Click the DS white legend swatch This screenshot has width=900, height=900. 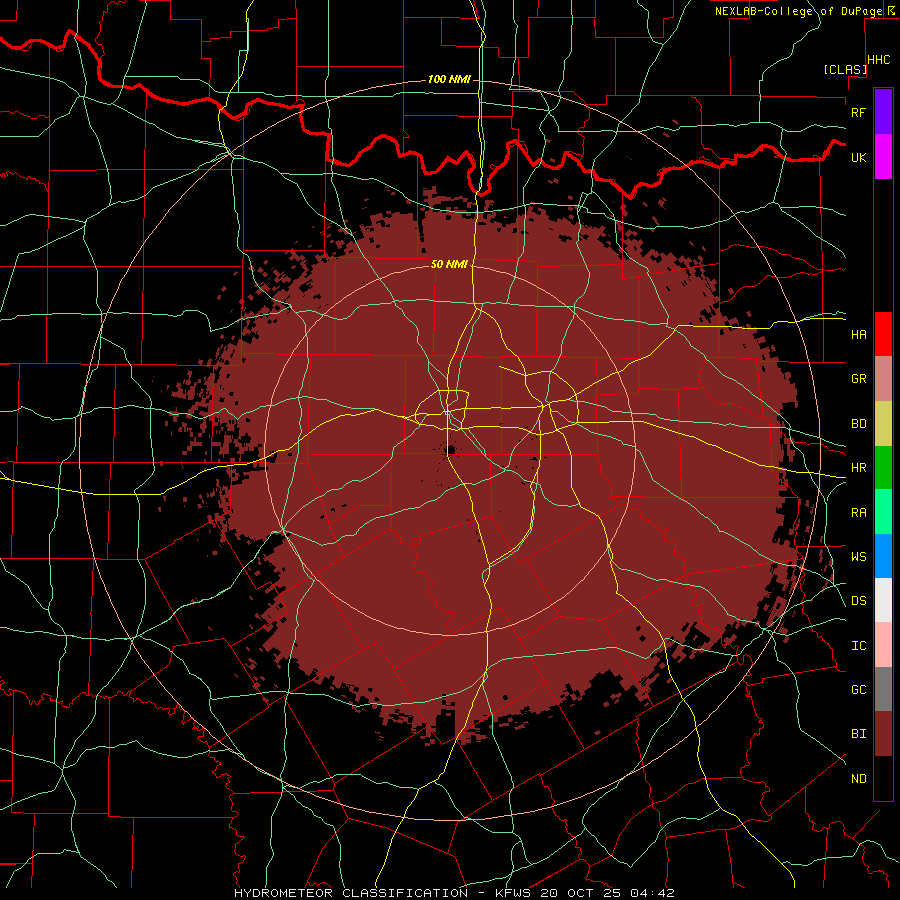tap(883, 600)
